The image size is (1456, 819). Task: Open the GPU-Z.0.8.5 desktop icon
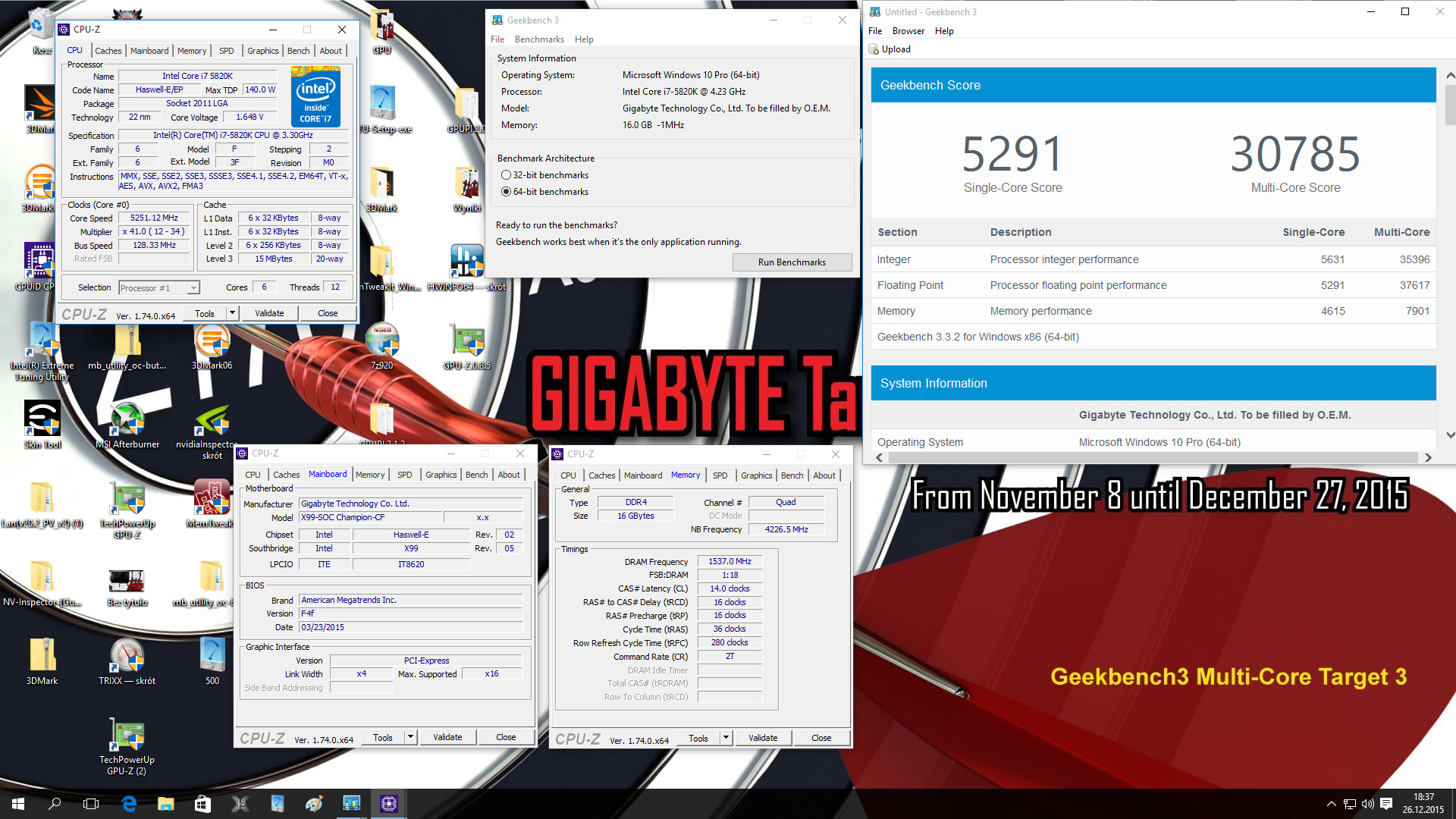click(467, 340)
